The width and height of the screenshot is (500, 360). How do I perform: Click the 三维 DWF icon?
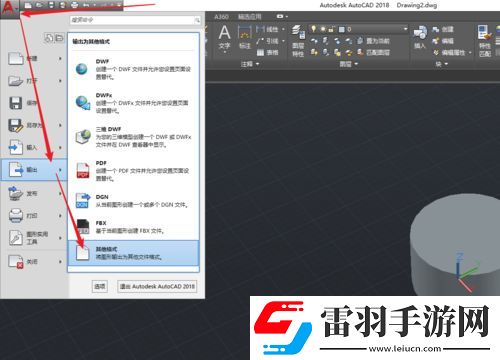(x=83, y=137)
